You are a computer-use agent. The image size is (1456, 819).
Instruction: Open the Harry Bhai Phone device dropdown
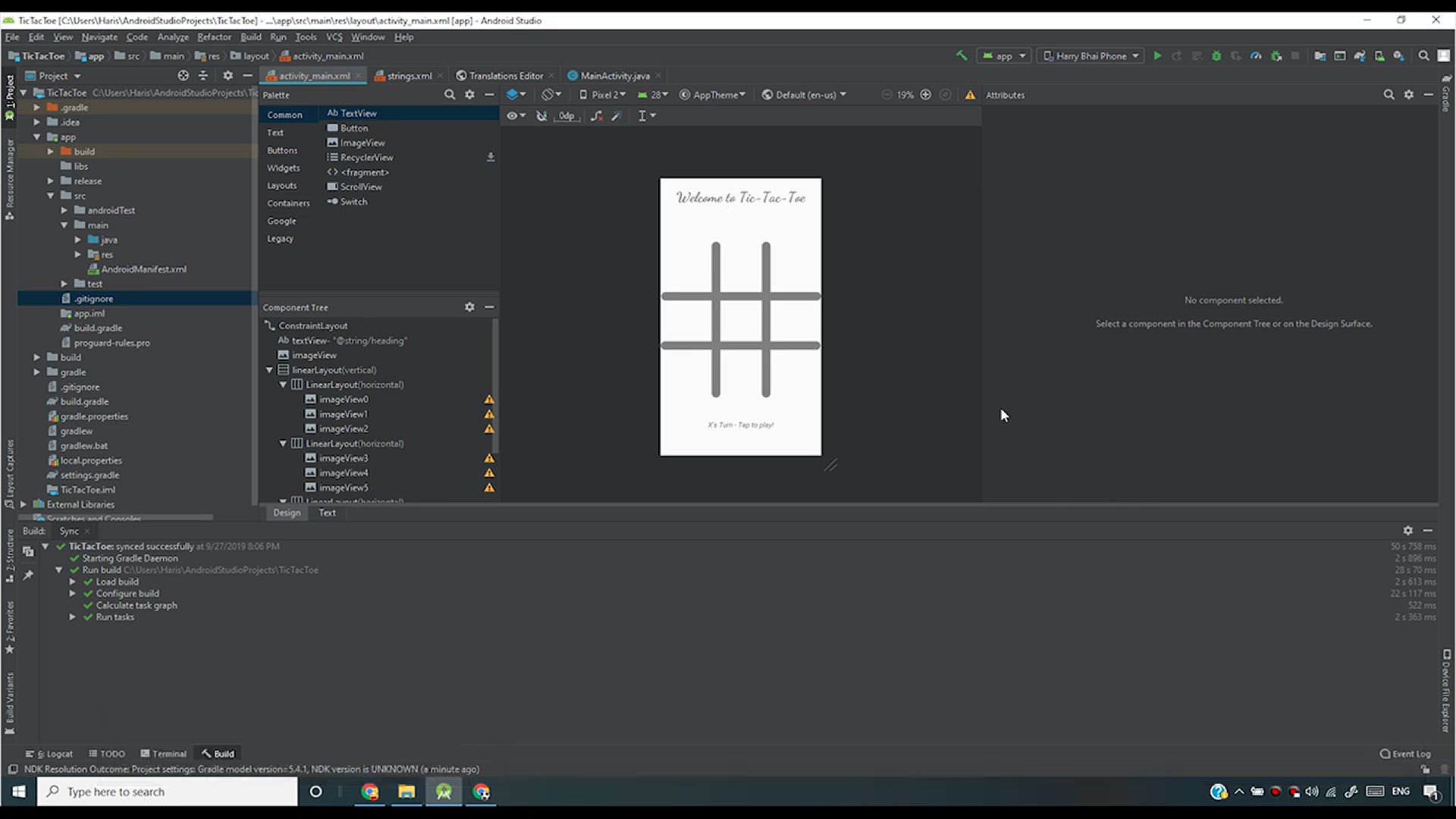(x=1090, y=55)
